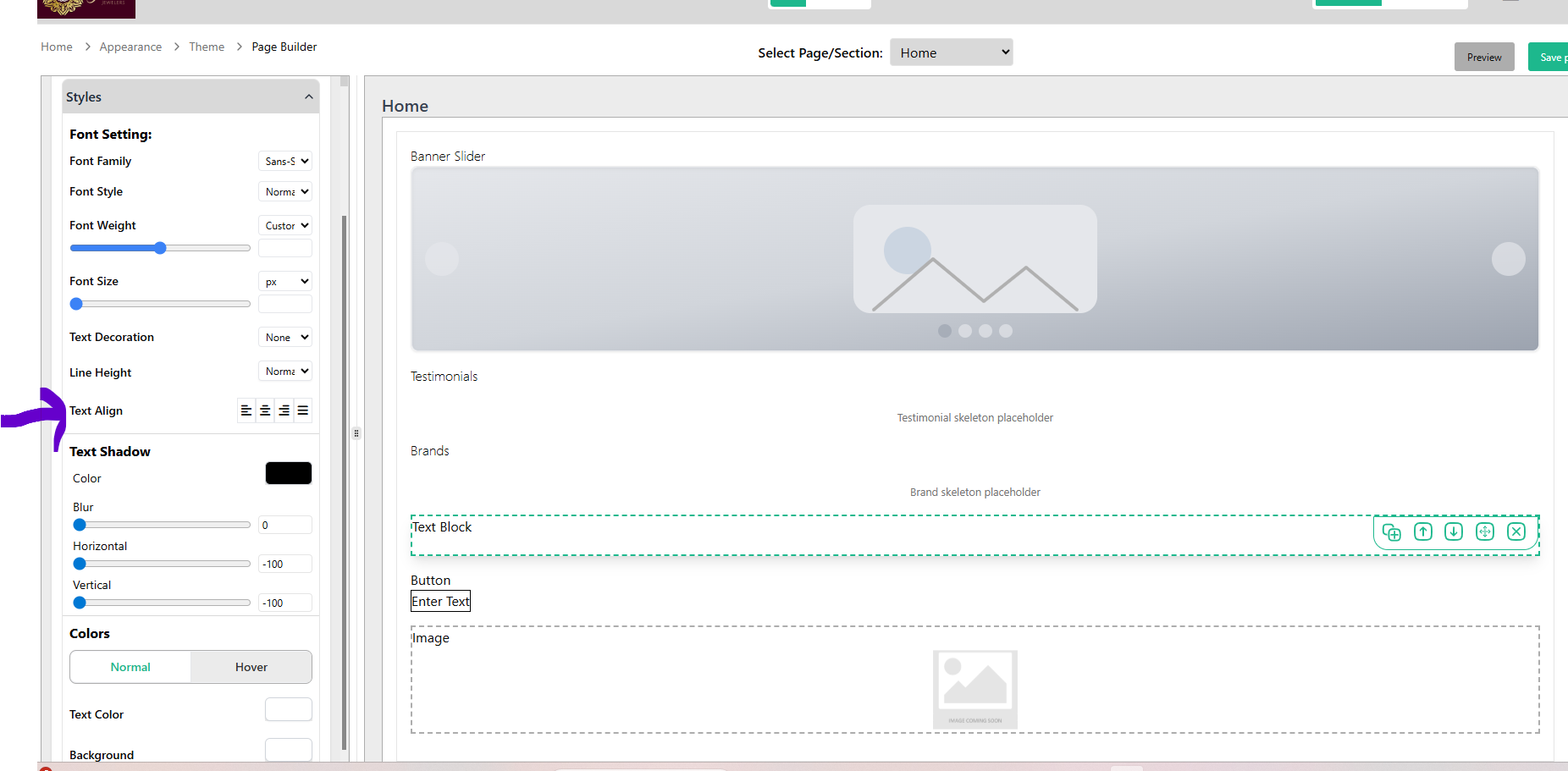Click the green Save button
Viewport: 1568px width, 771px height.
tap(1549, 57)
